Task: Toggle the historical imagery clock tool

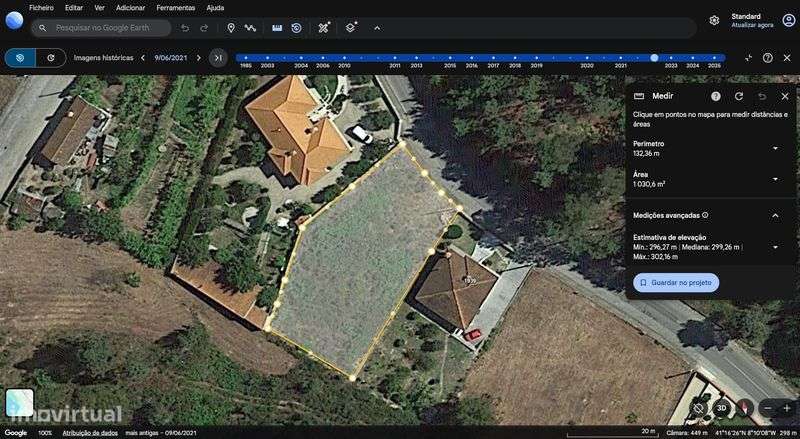Action: click(296, 28)
